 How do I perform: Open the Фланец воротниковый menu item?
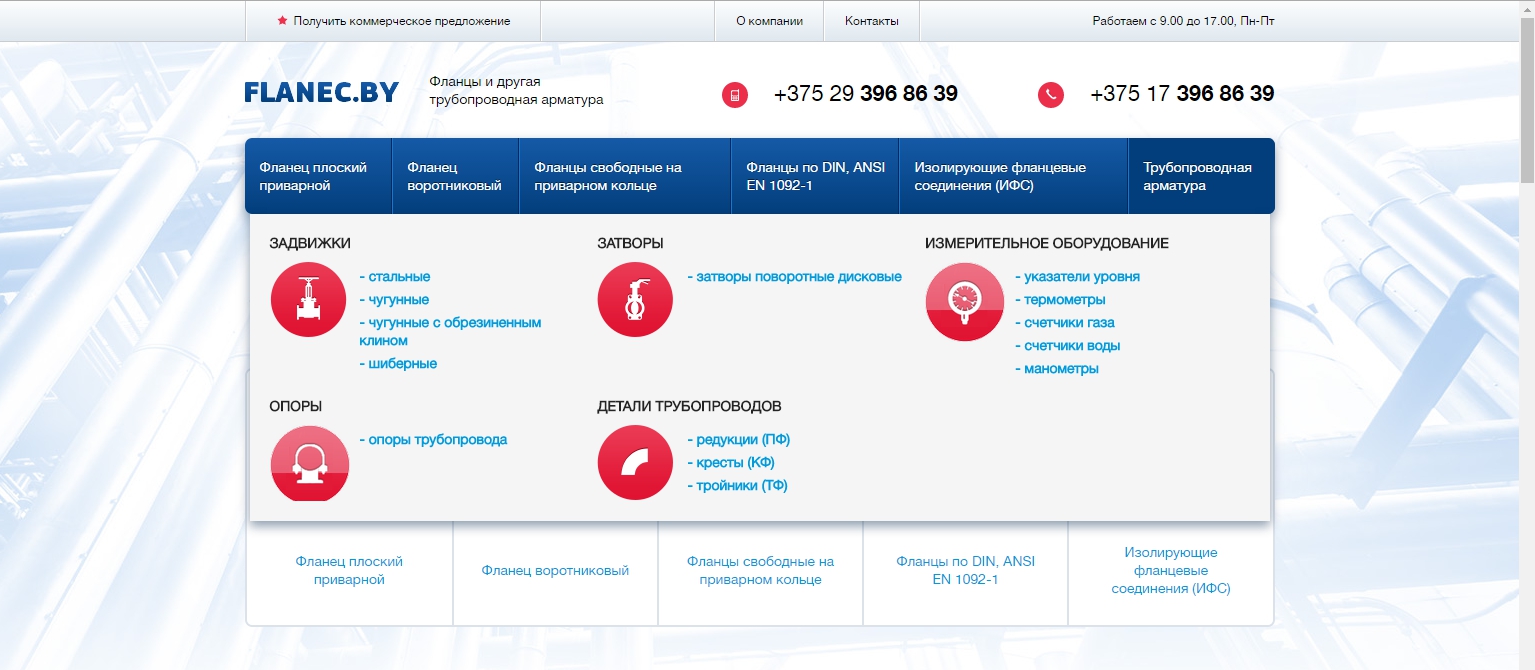pos(456,176)
